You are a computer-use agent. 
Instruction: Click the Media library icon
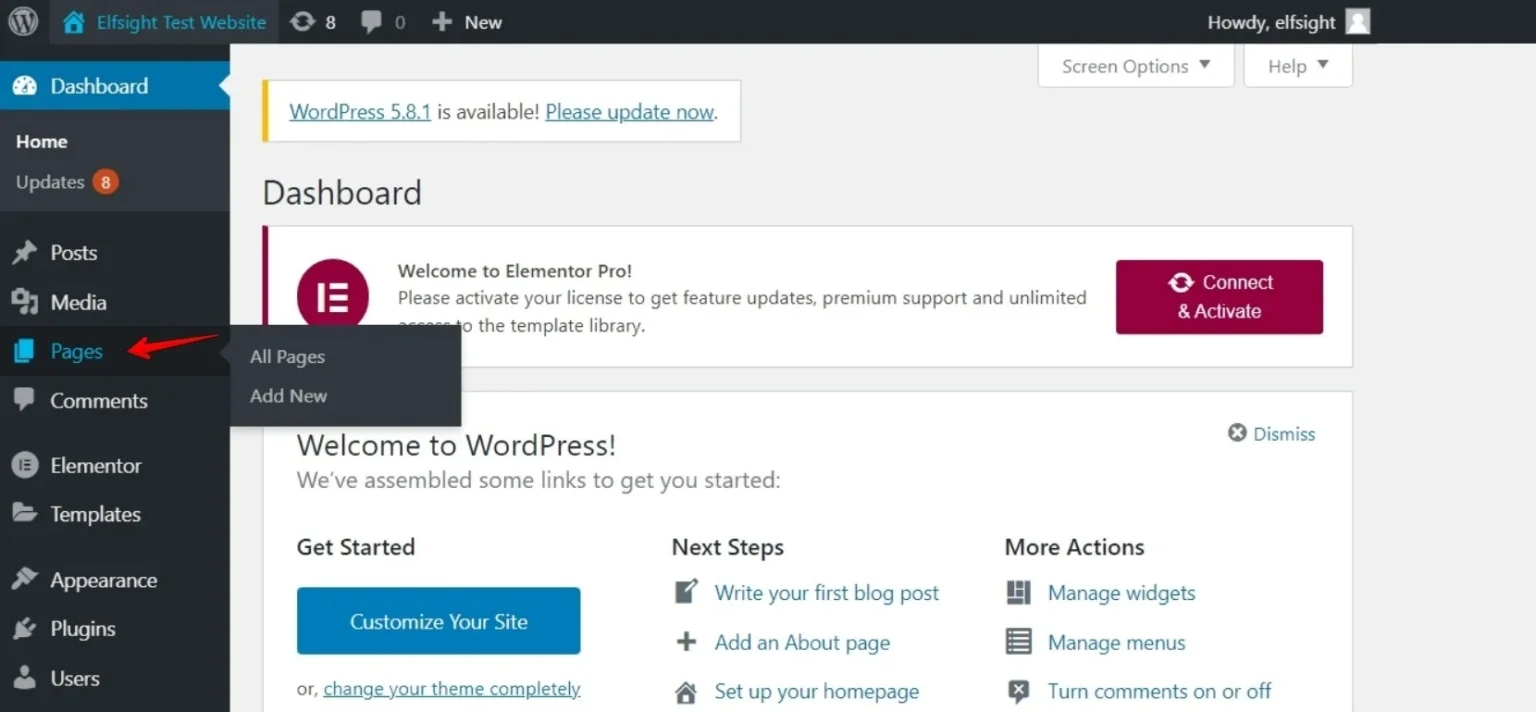click(x=26, y=302)
